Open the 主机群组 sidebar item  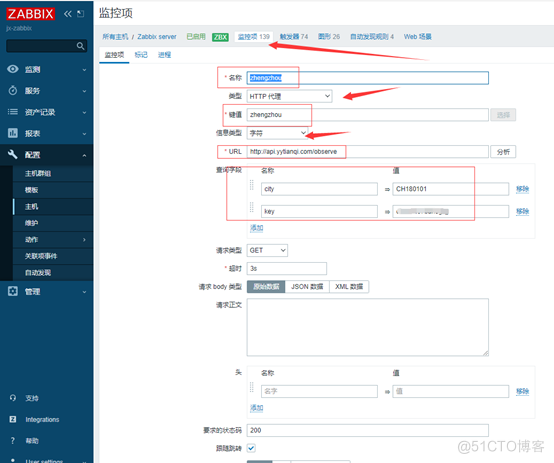click(38, 174)
